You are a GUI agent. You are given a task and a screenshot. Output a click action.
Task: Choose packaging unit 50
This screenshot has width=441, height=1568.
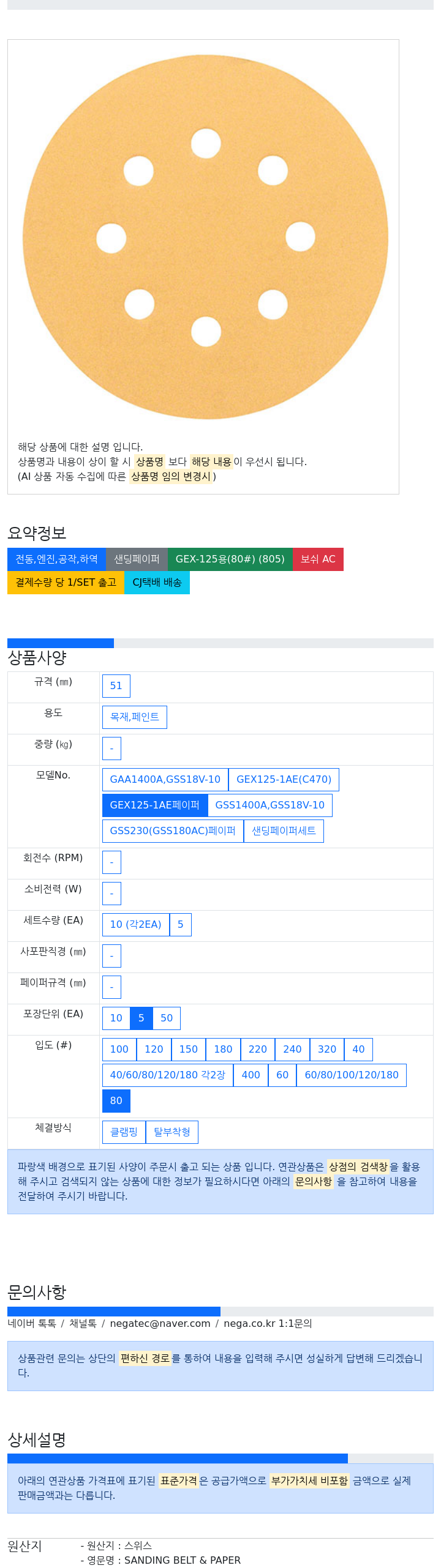[167, 1018]
